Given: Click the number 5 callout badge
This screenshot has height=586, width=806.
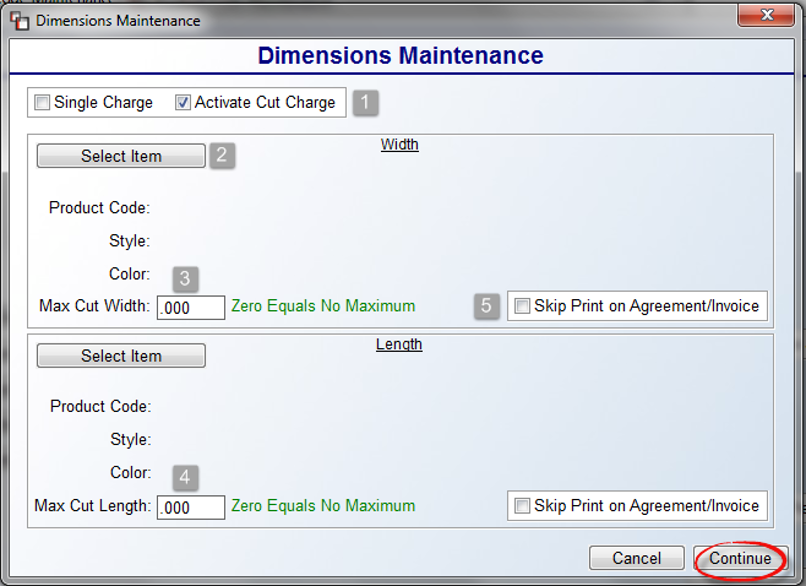Looking at the screenshot, I should pos(486,306).
